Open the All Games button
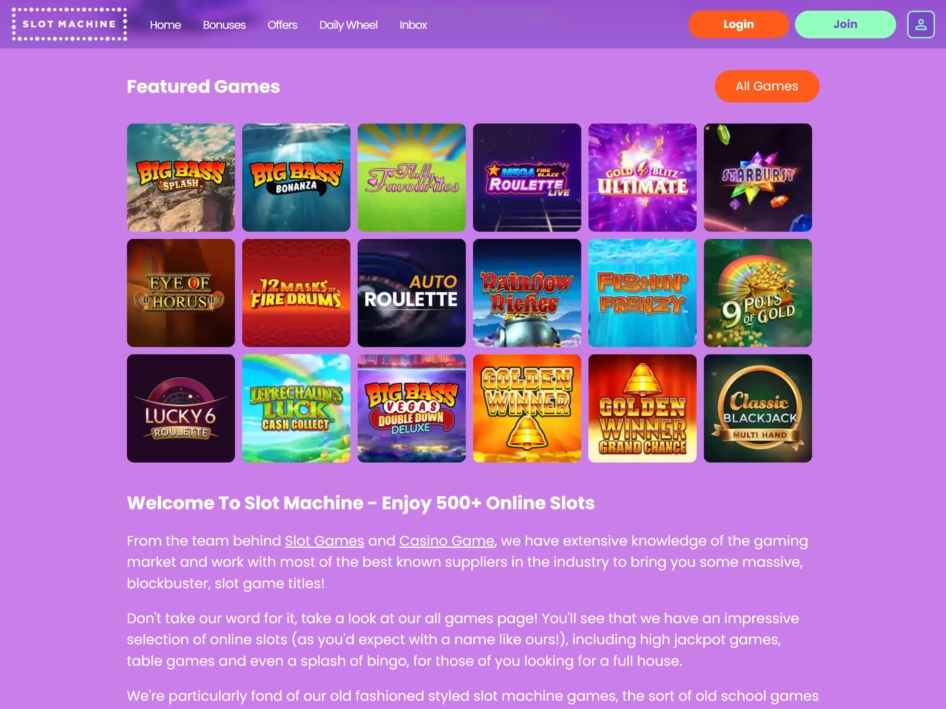 pos(767,86)
